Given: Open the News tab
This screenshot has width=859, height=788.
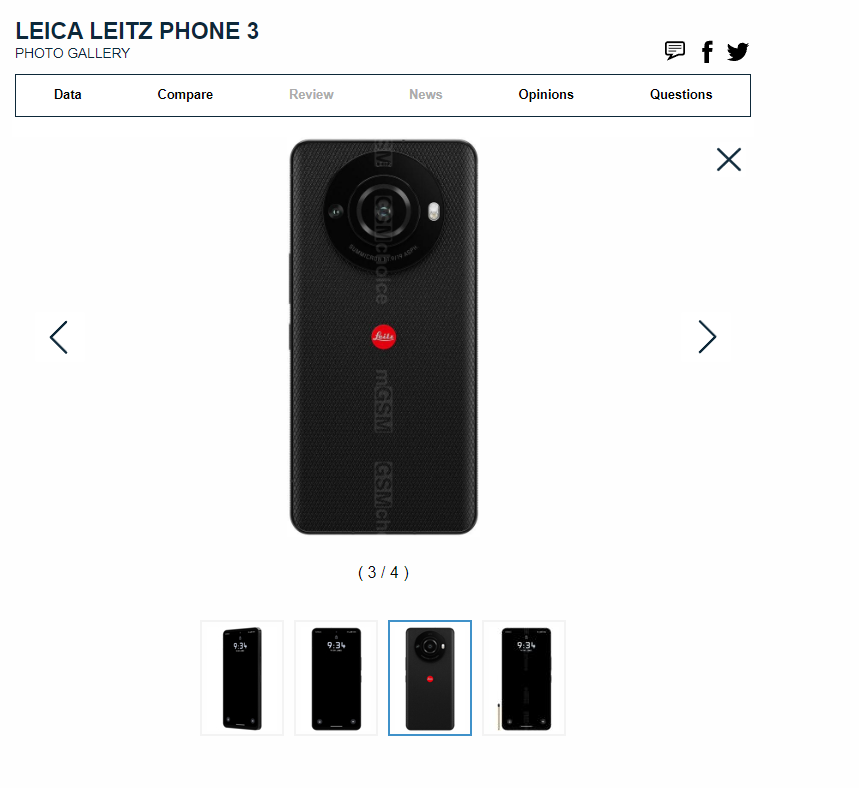Looking at the screenshot, I should (426, 94).
